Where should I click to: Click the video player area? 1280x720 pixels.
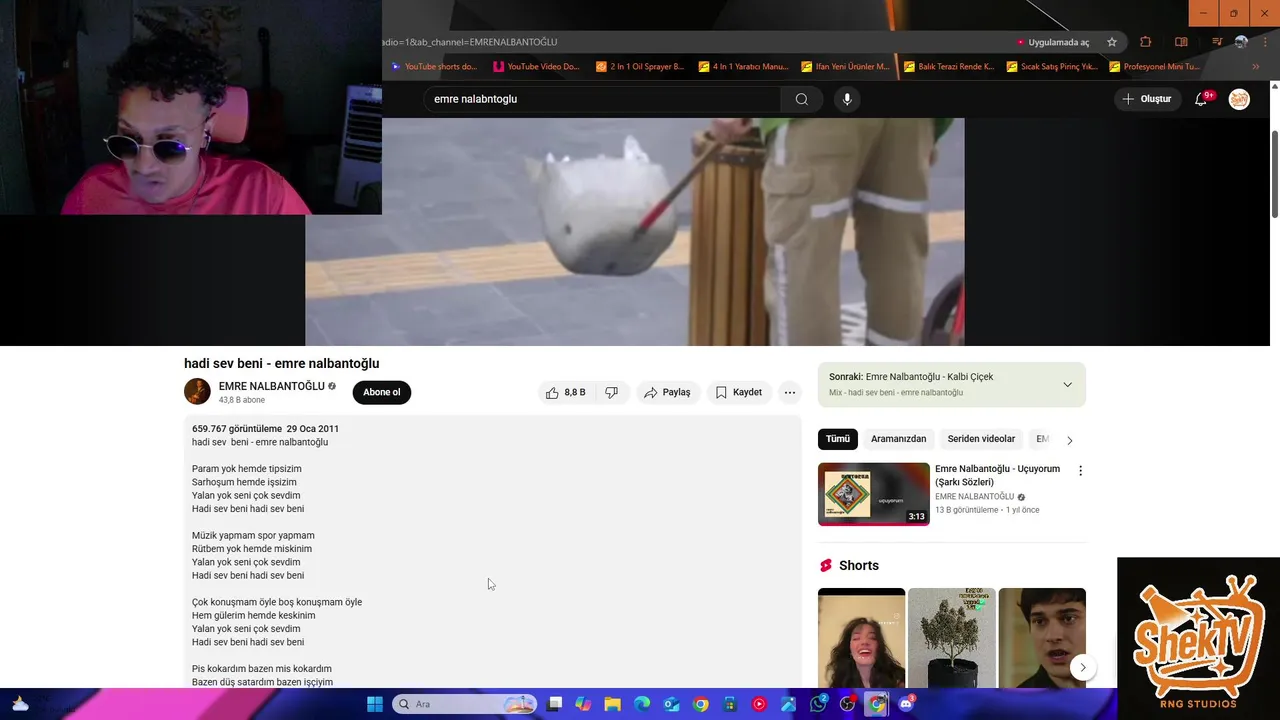coord(634,232)
